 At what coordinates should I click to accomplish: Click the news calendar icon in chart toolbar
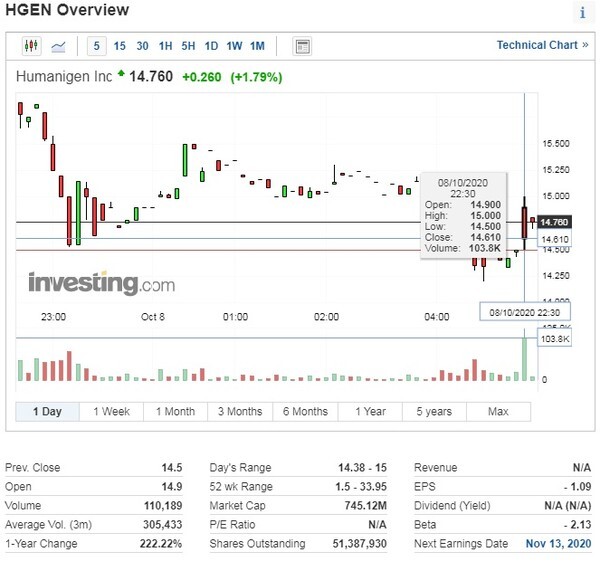click(x=302, y=46)
